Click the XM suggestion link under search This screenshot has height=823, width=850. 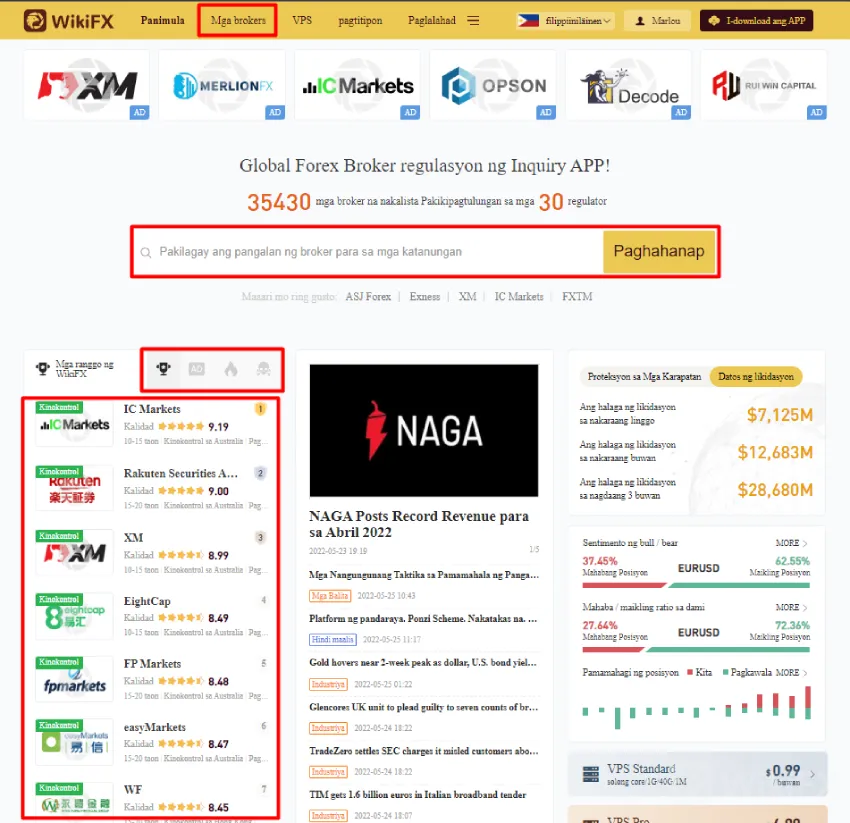click(467, 297)
